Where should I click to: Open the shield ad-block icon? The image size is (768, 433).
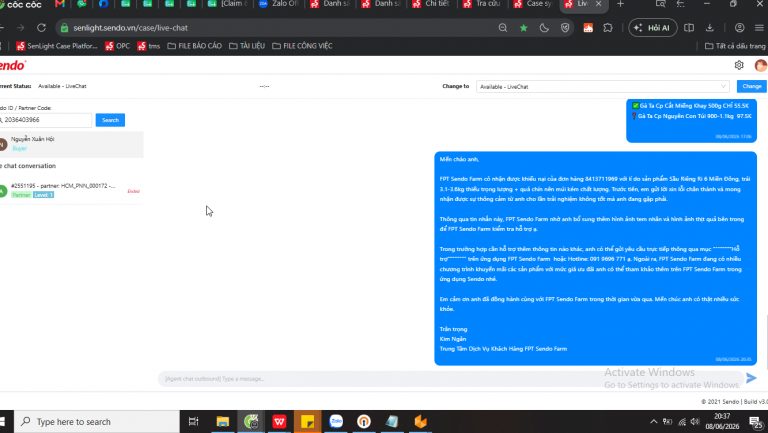pyautogui.click(x=565, y=28)
